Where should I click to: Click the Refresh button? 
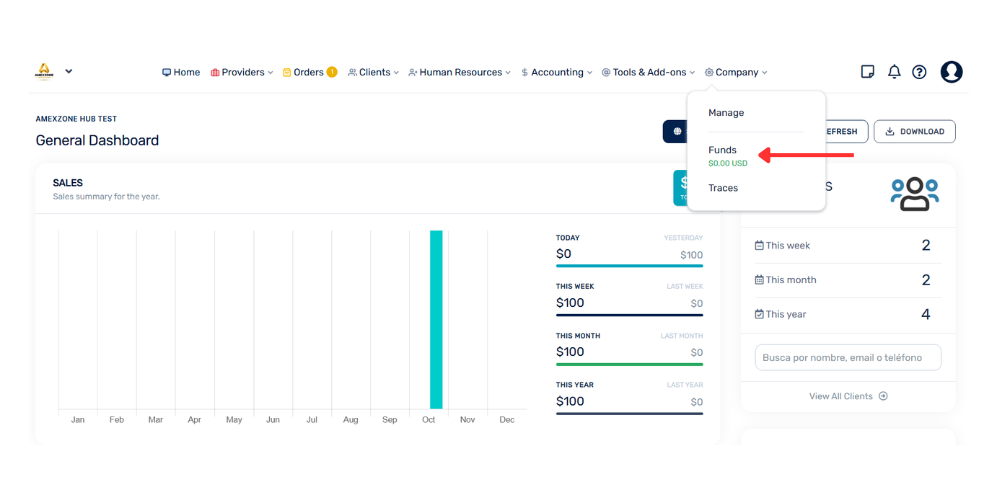tap(846, 131)
